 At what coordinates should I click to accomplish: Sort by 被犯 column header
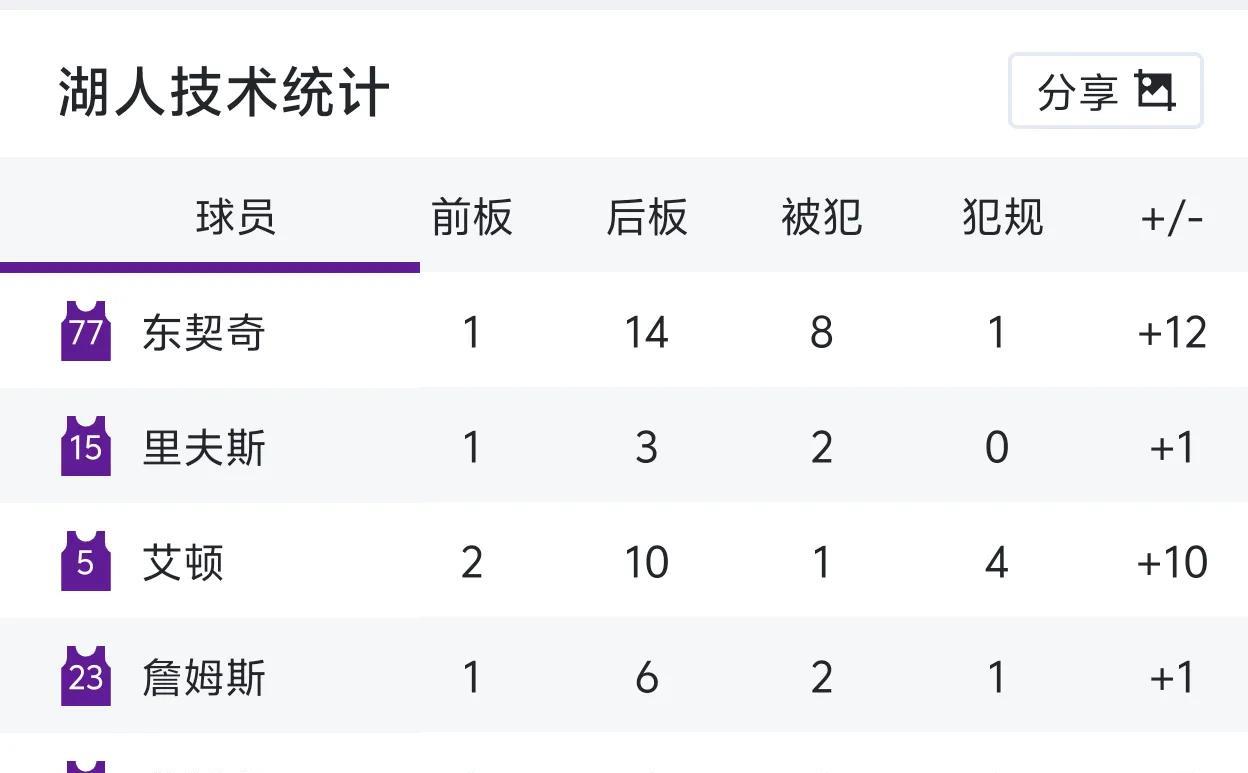(x=821, y=217)
